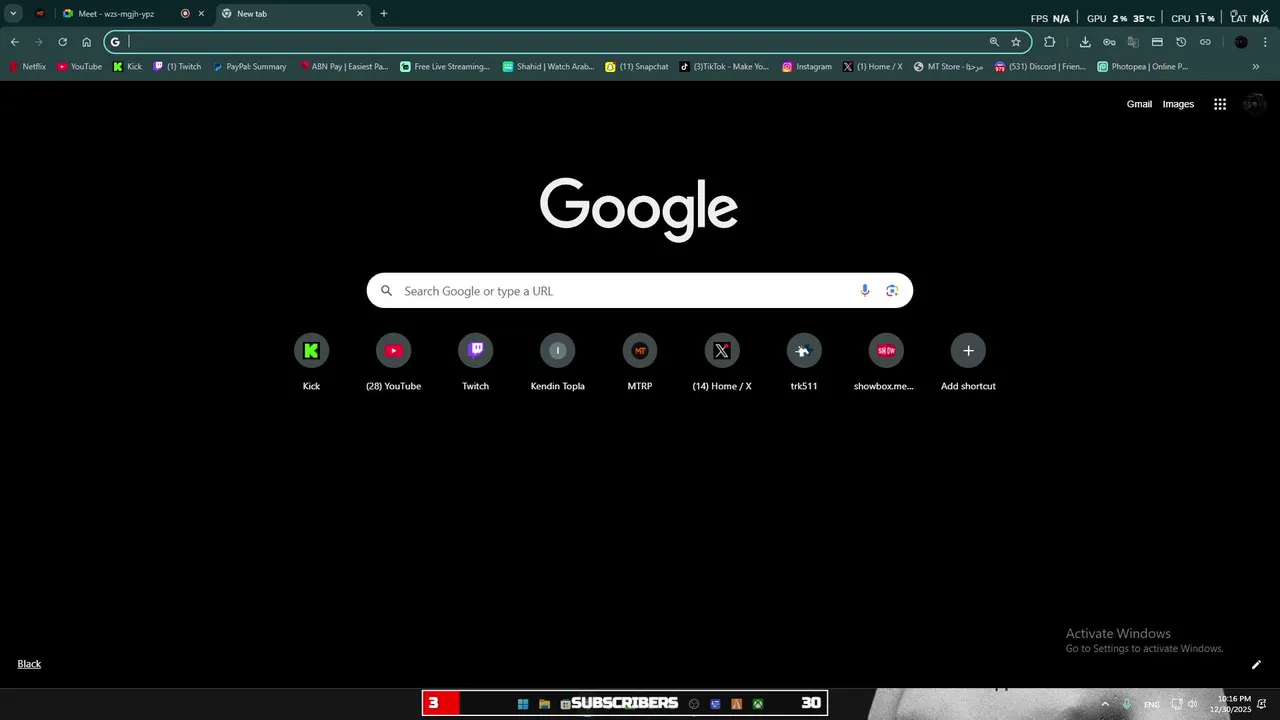Search by image with Google Lens icon
This screenshot has width=1280, height=720.
pos(892,291)
